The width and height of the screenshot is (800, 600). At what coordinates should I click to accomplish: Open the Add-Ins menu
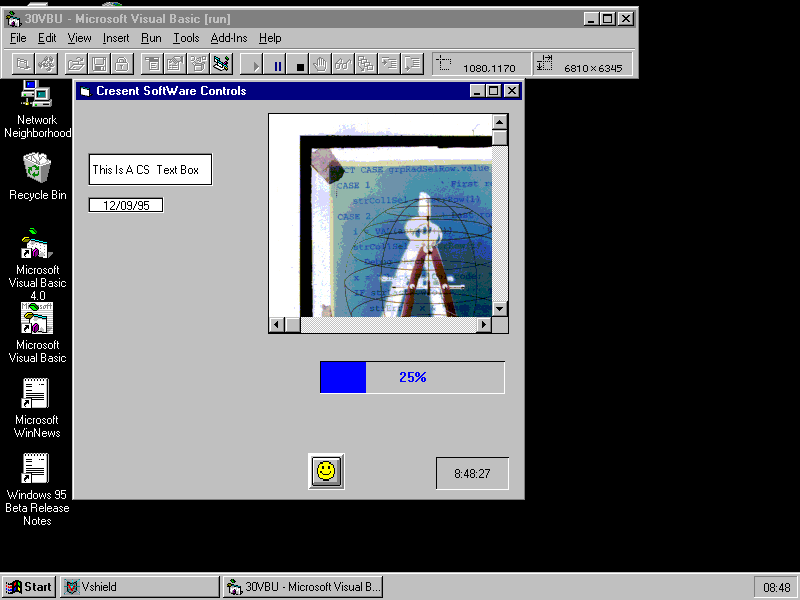pos(229,38)
